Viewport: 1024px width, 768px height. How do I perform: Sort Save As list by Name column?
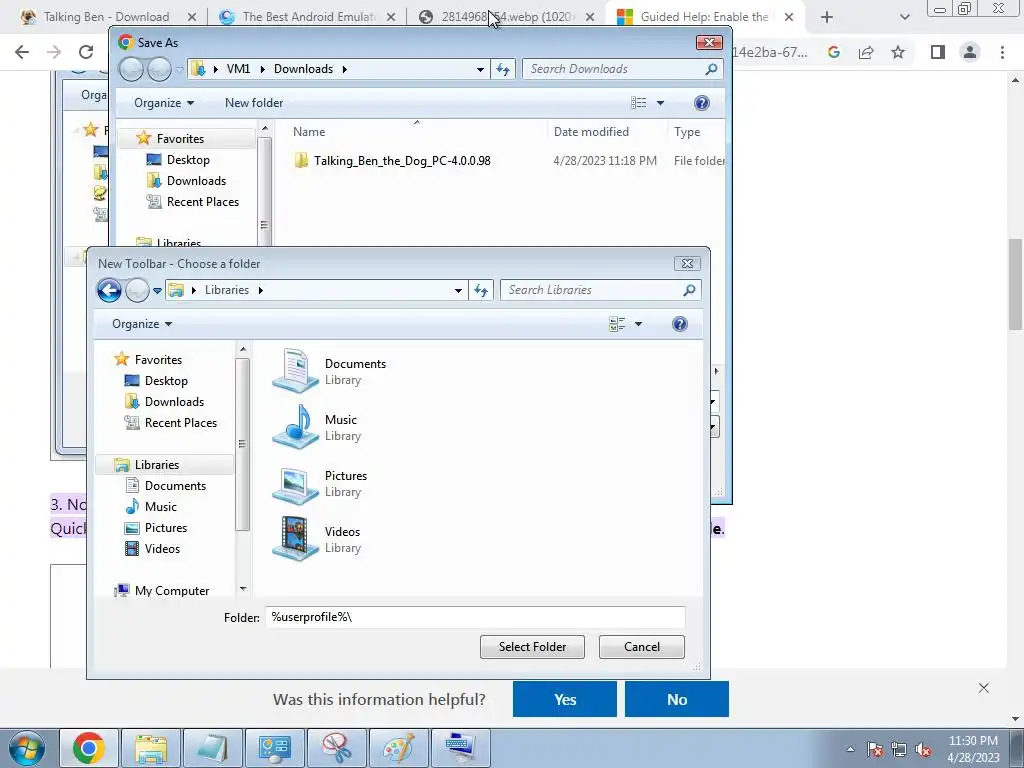click(x=309, y=132)
